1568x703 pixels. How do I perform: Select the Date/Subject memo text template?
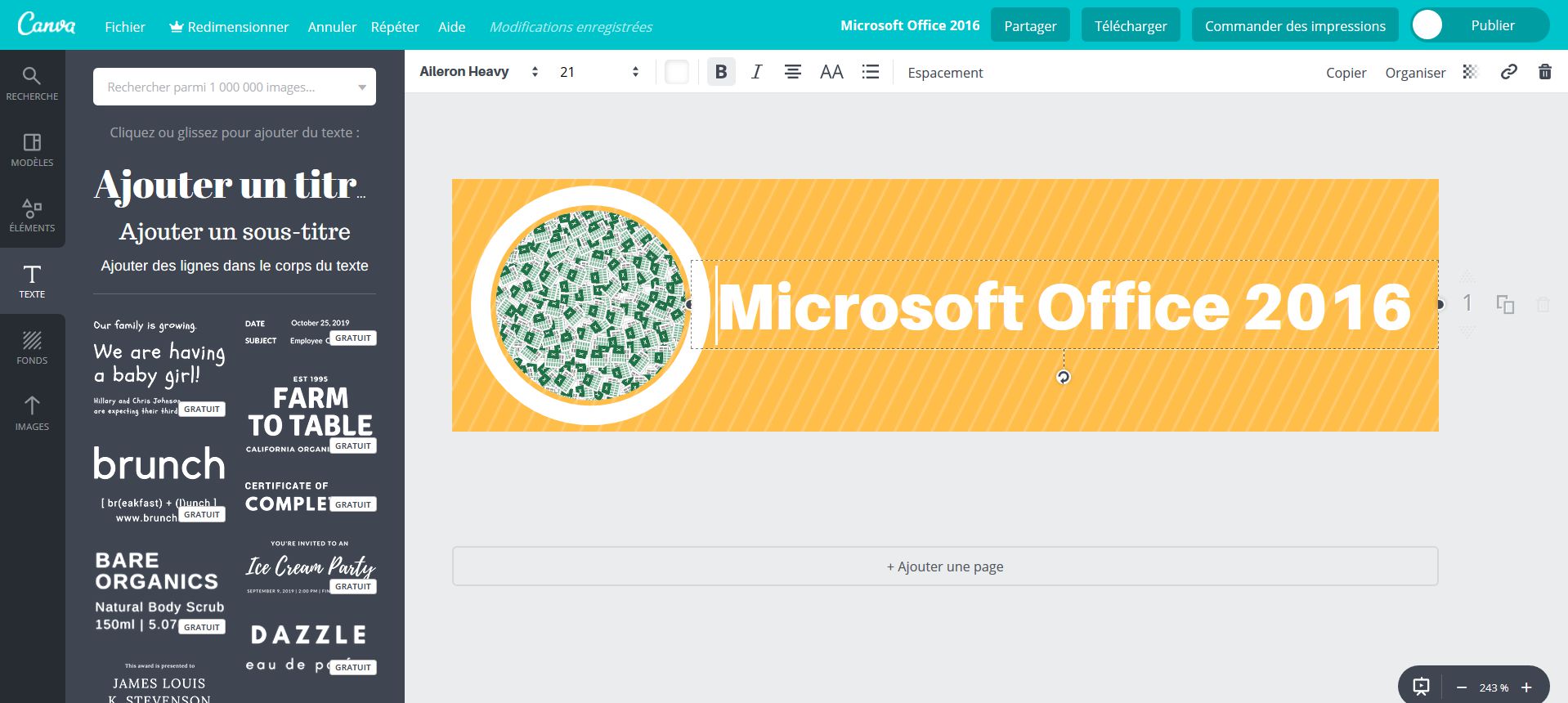coord(311,331)
